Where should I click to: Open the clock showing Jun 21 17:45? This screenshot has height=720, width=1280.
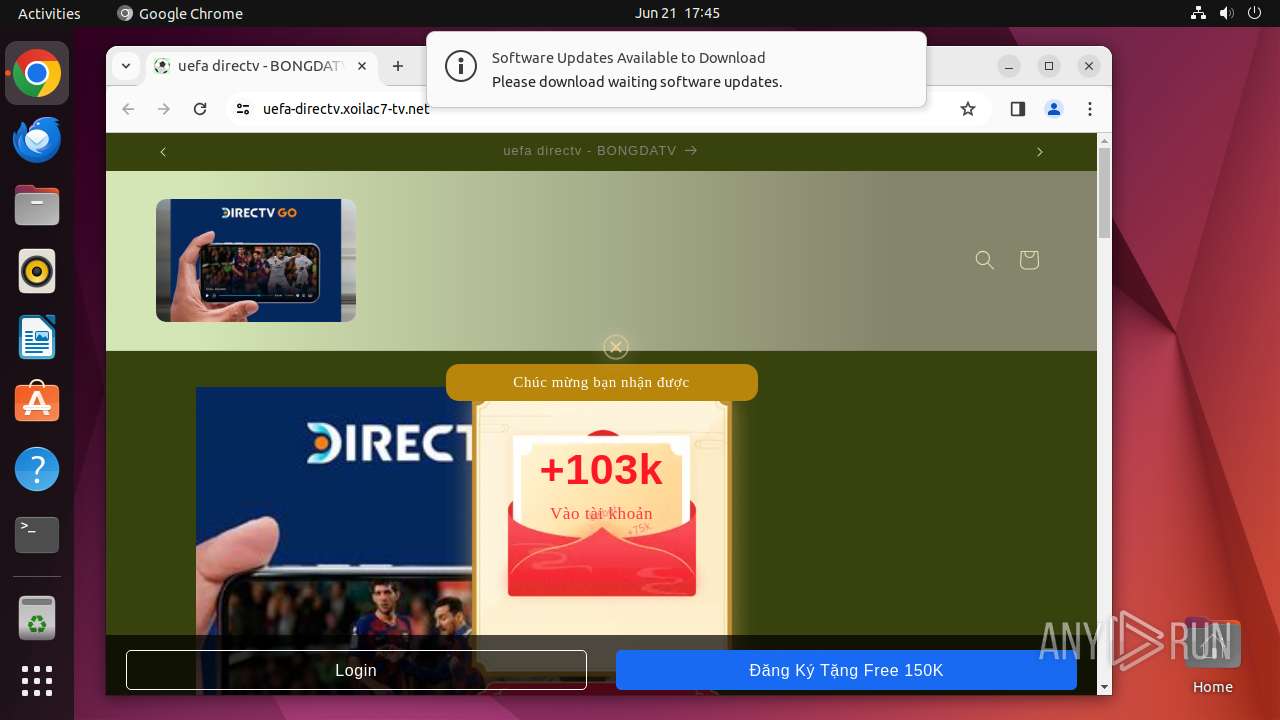click(677, 13)
